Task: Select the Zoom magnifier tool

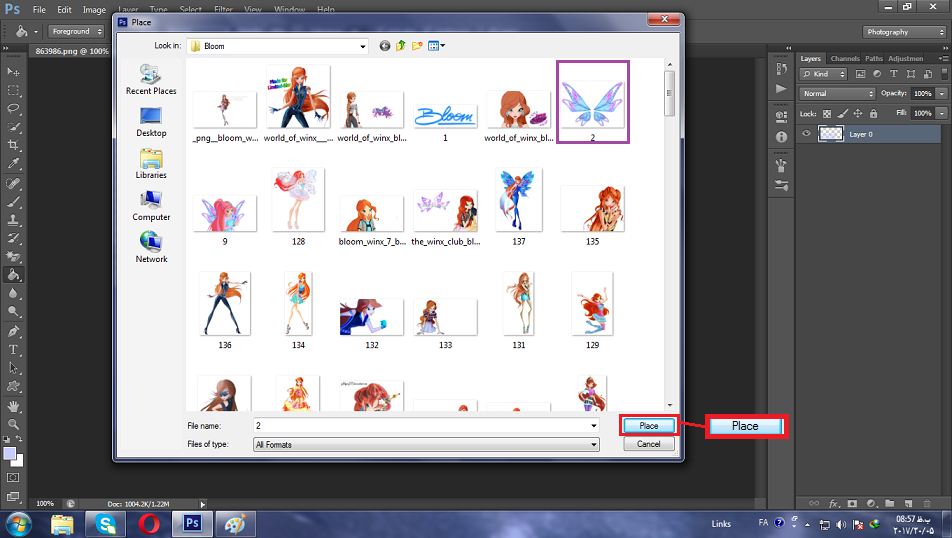Action: click(x=13, y=424)
